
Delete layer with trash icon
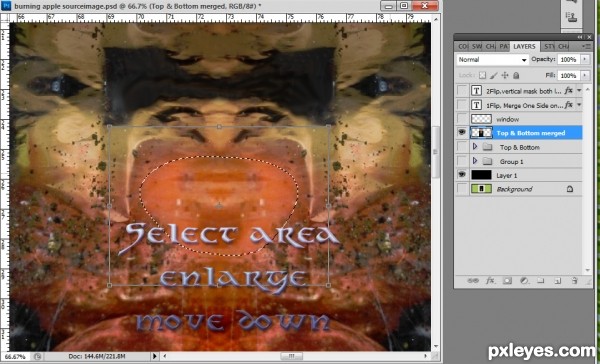(x=574, y=281)
